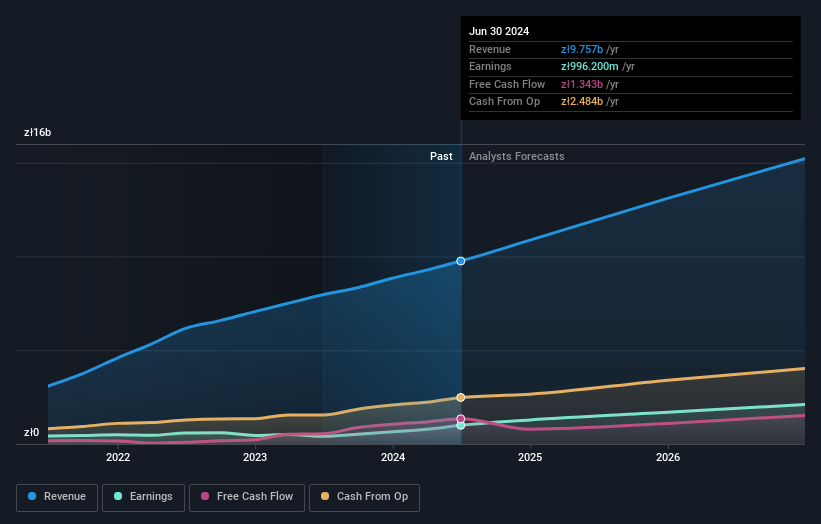Click the zł0 y-axis label
Viewport: 821px width, 524px height.
point(31,432)
